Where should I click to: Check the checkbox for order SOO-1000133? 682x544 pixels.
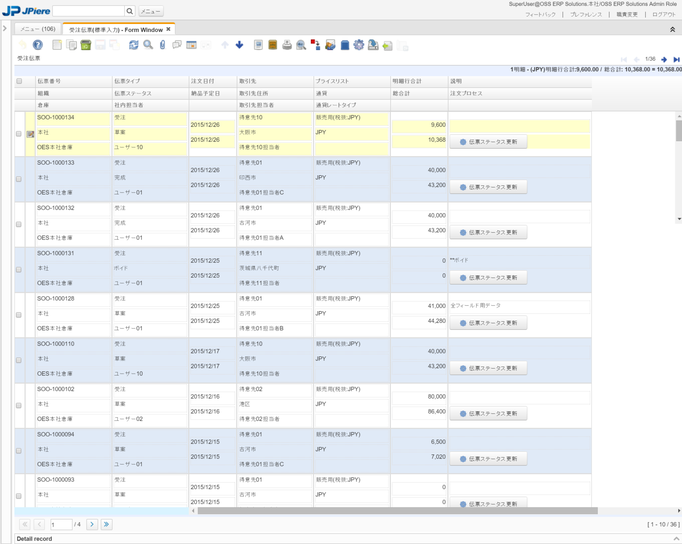(19, 179)
